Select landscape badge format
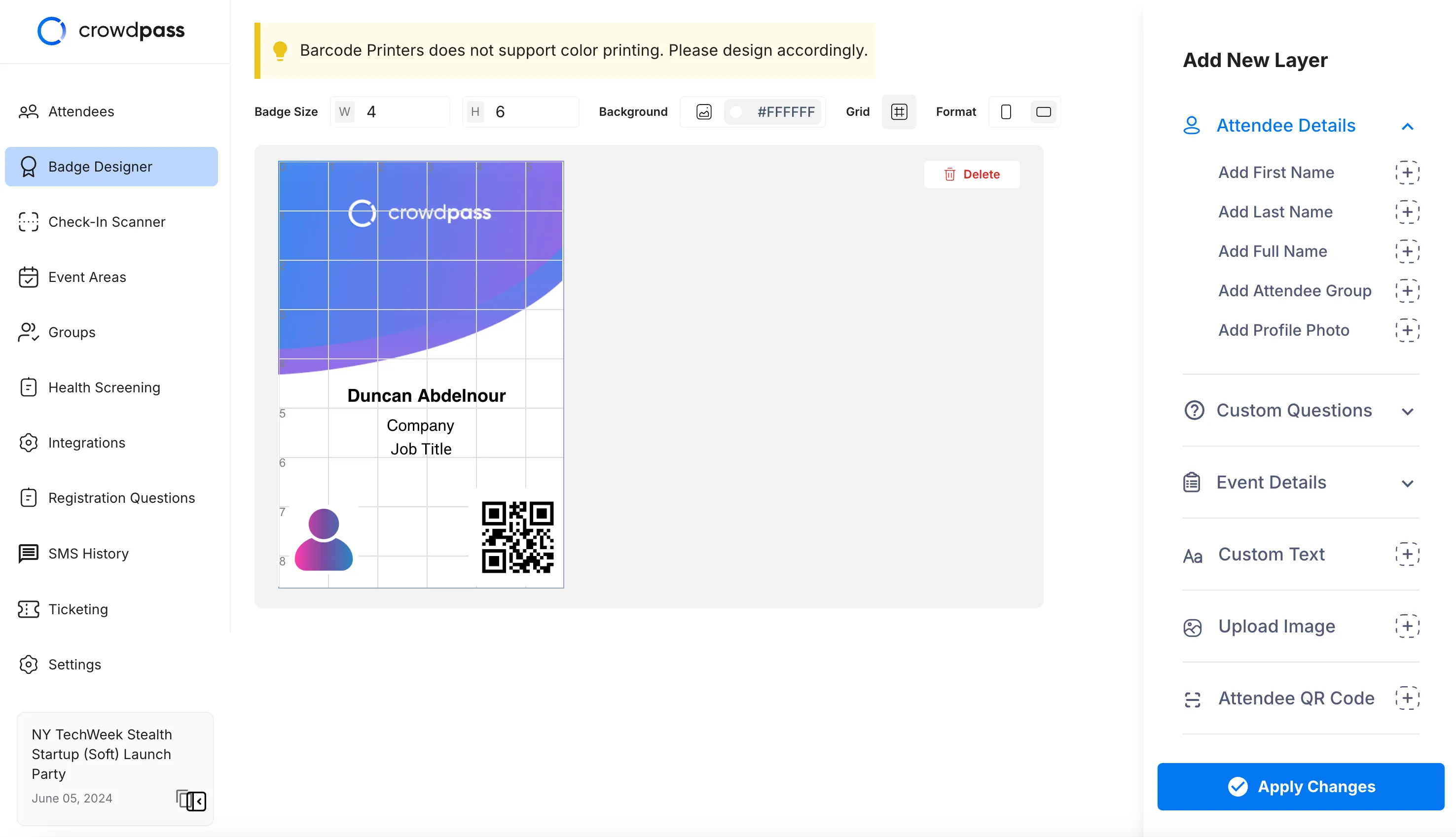This screenshot has height=837, width=1456. (x=1043, y=111)
